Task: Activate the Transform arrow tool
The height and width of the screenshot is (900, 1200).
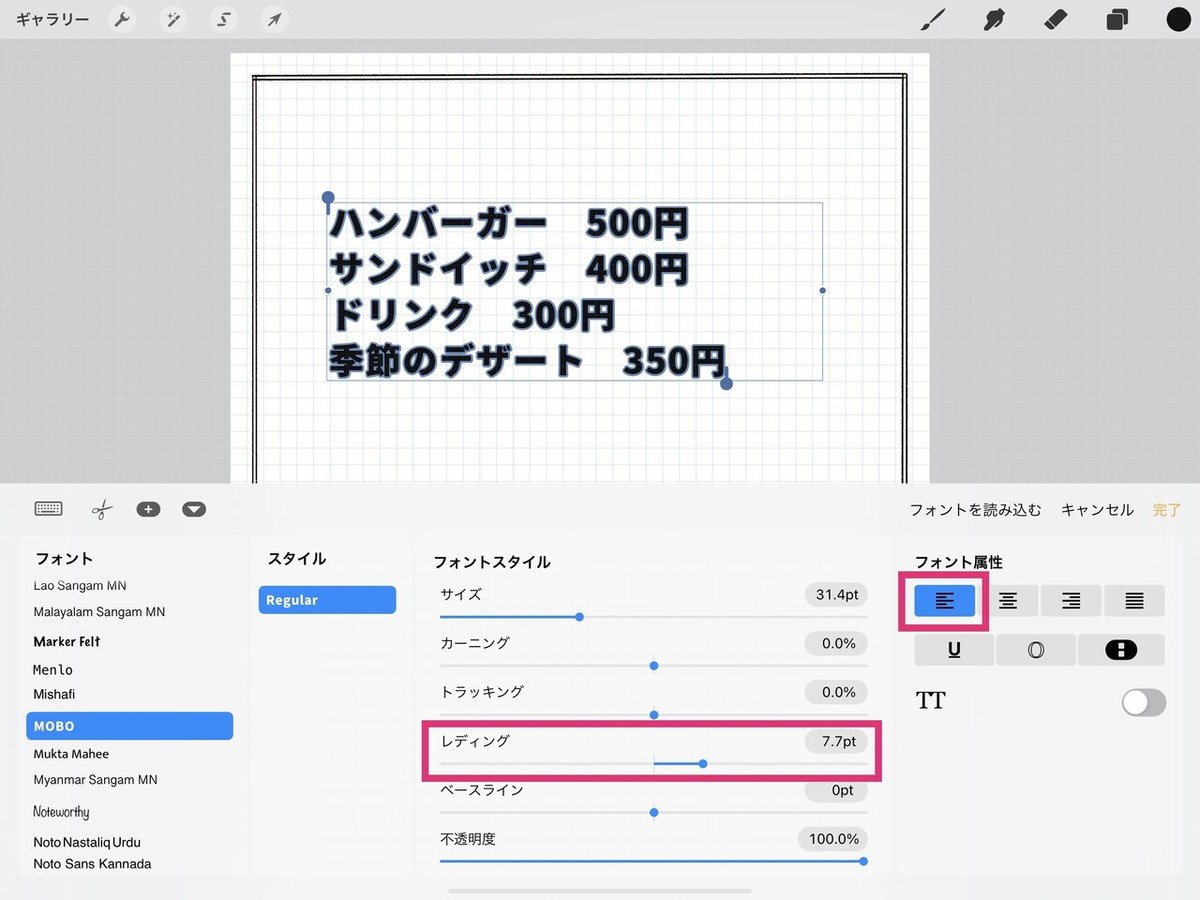Action: click(274, 19)
